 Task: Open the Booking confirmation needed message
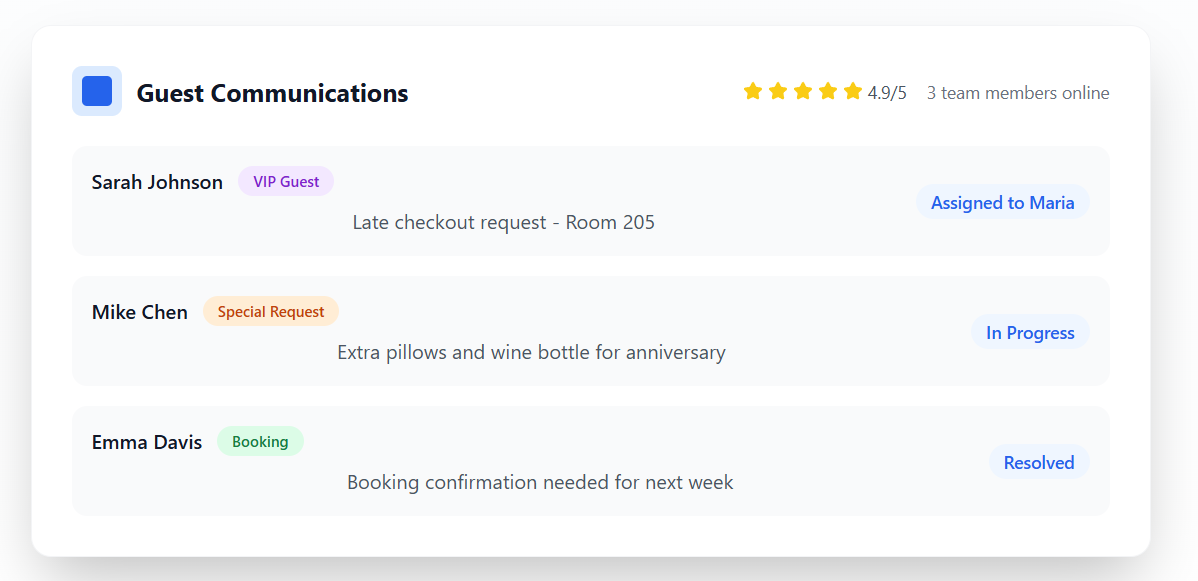click(540, 482)
